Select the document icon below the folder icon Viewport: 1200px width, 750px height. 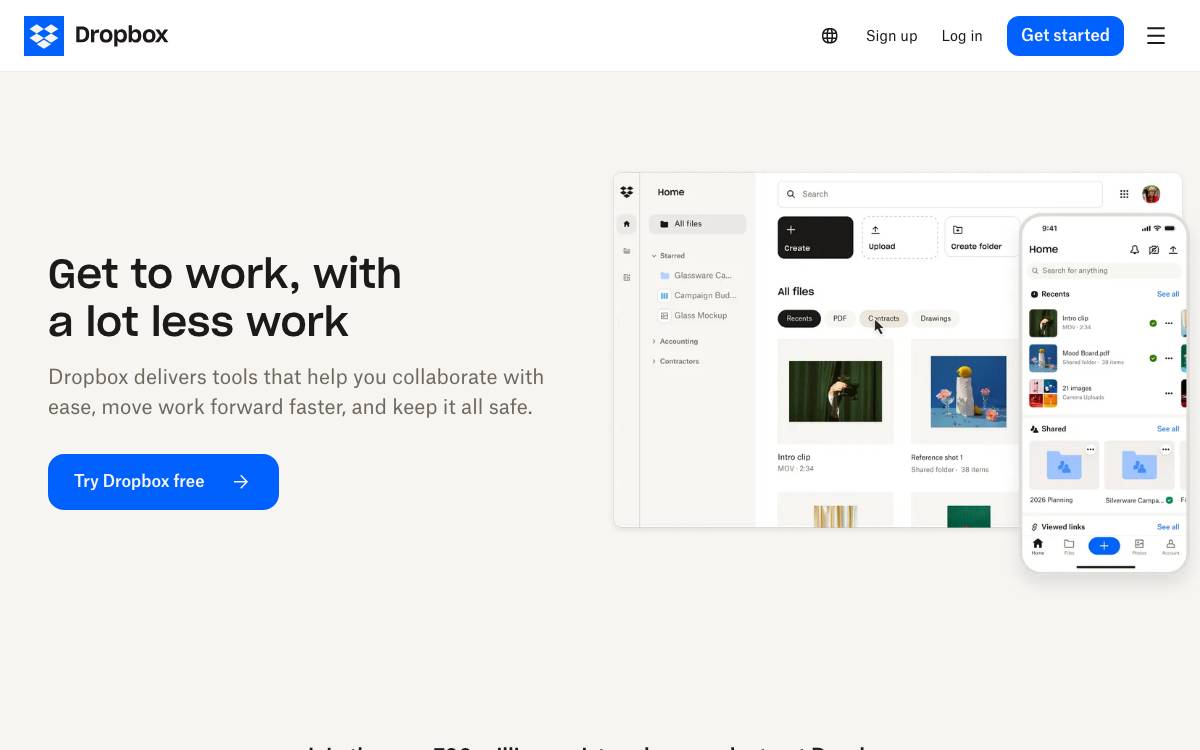[x=627, y=277]
